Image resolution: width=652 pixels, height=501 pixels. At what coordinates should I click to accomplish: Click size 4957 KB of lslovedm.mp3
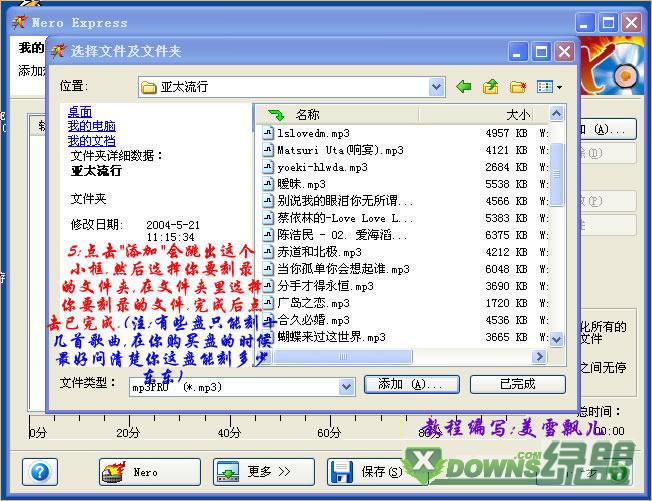506,133
